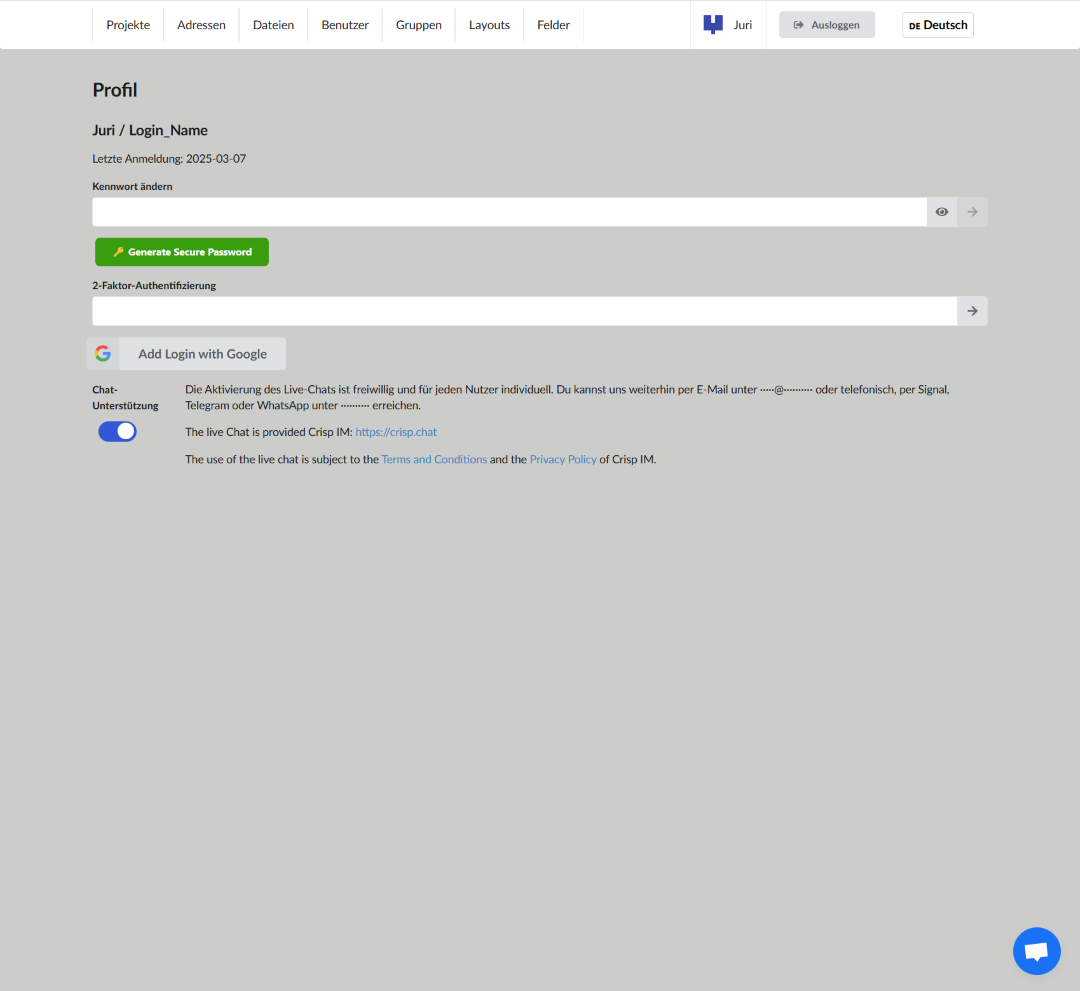
Task: Open the Crisp chat bubble
Action: 1036,950
